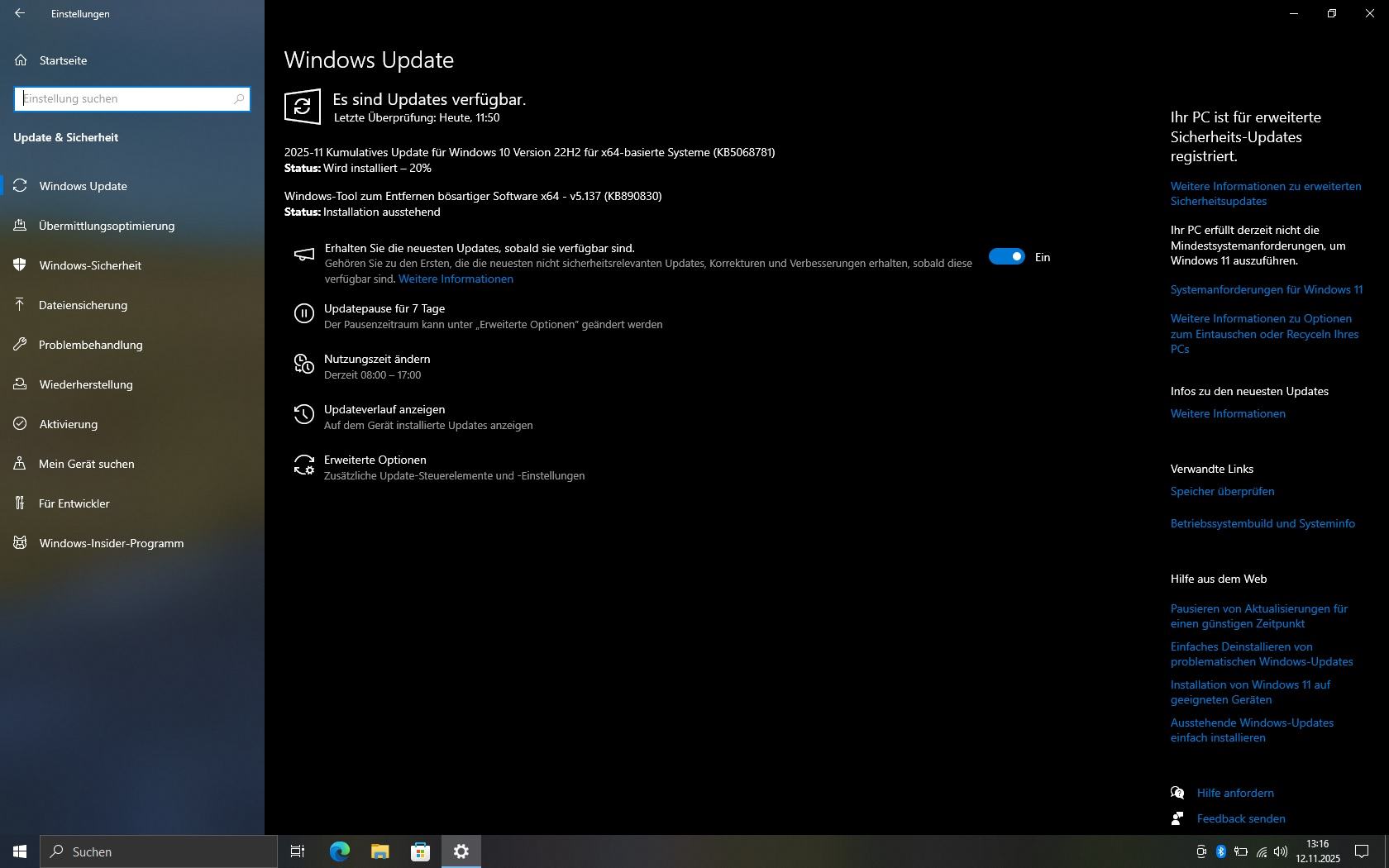Click the Mein Gerät suchen person icon
Image resolution: width=1389 pixels, height=868 pixels.
click(21, 464)
